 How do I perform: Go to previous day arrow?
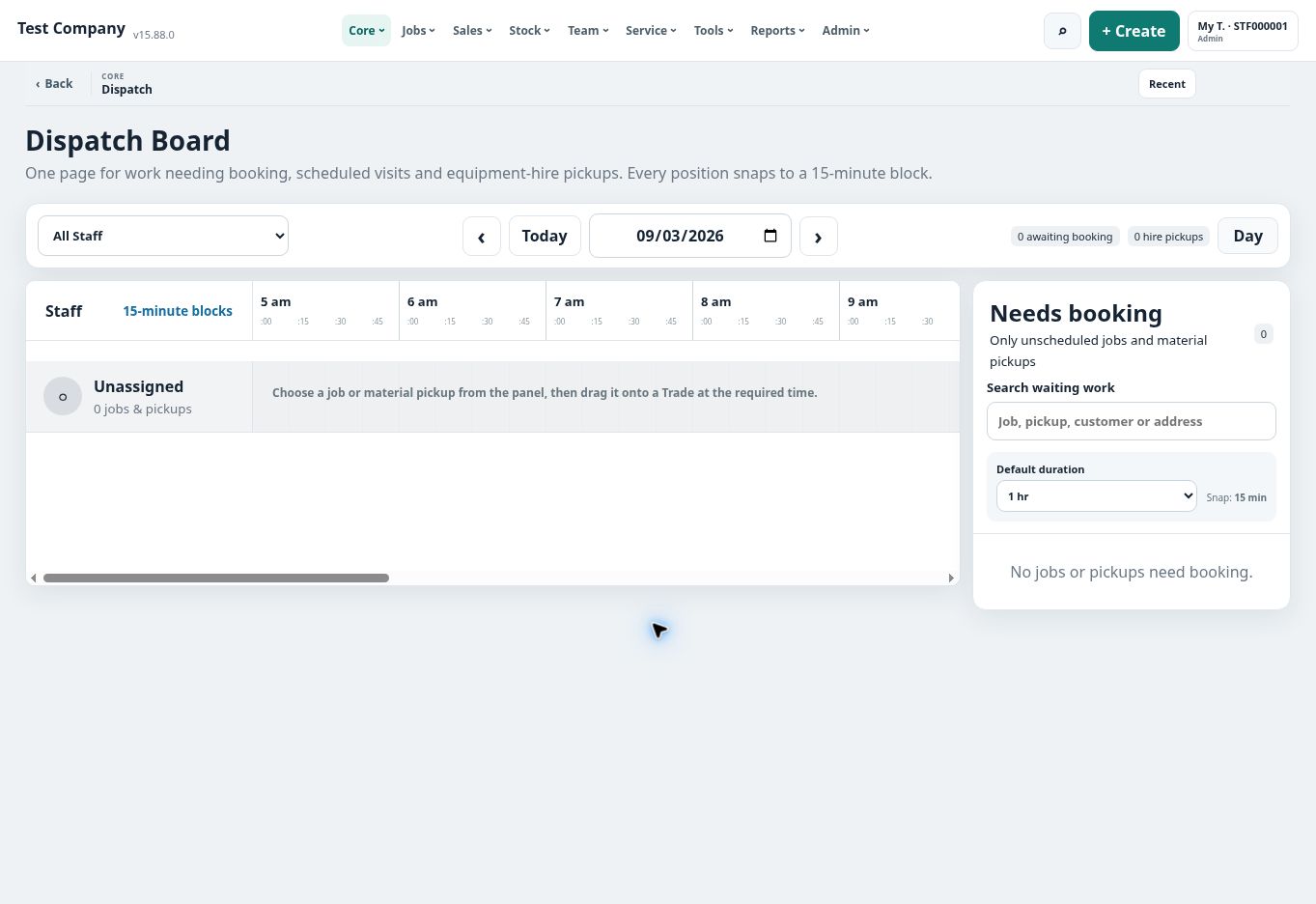(482, 236)
